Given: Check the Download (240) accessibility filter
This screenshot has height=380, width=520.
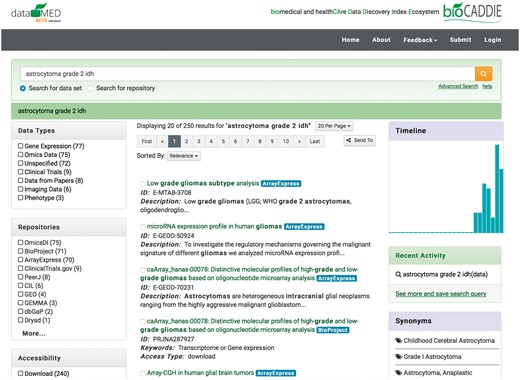Looking at the screenshot, I should click(x=20, y=373).
